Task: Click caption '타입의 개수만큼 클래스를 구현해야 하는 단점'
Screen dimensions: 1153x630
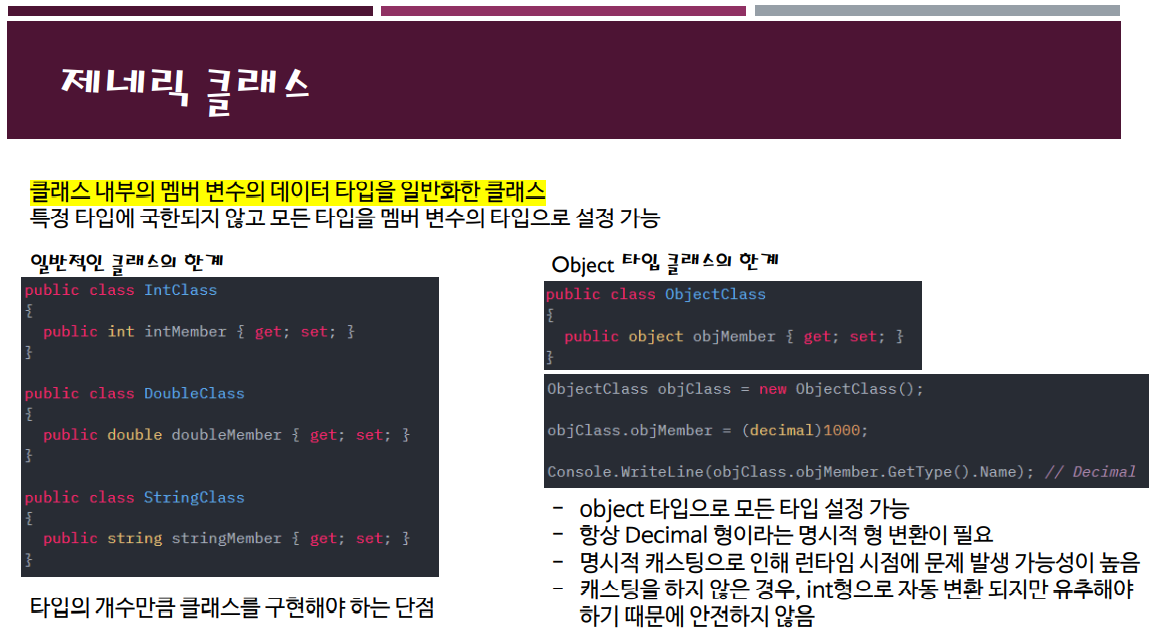Action: pos(232,607)
